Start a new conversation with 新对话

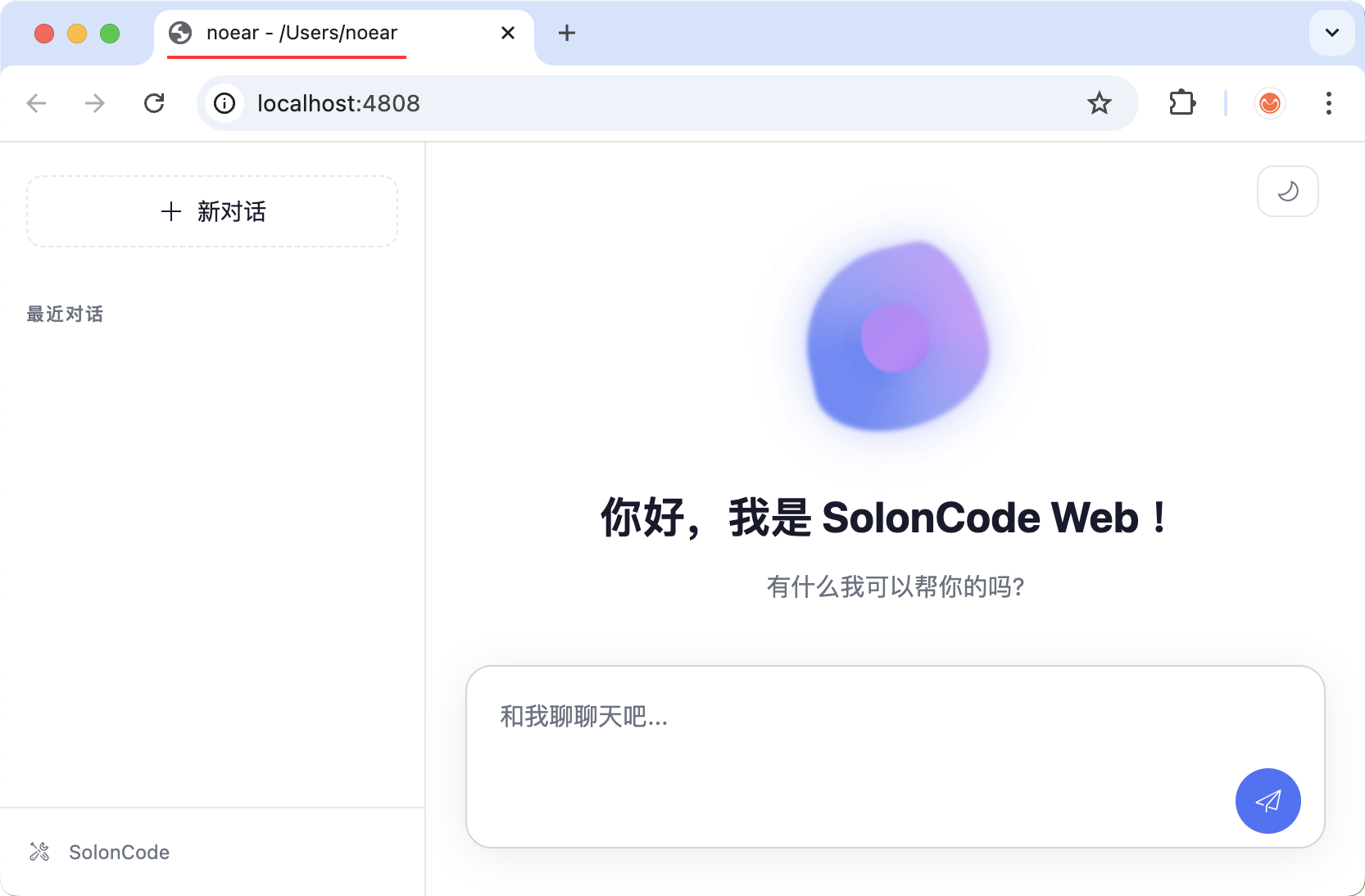[x=212, y=211]
